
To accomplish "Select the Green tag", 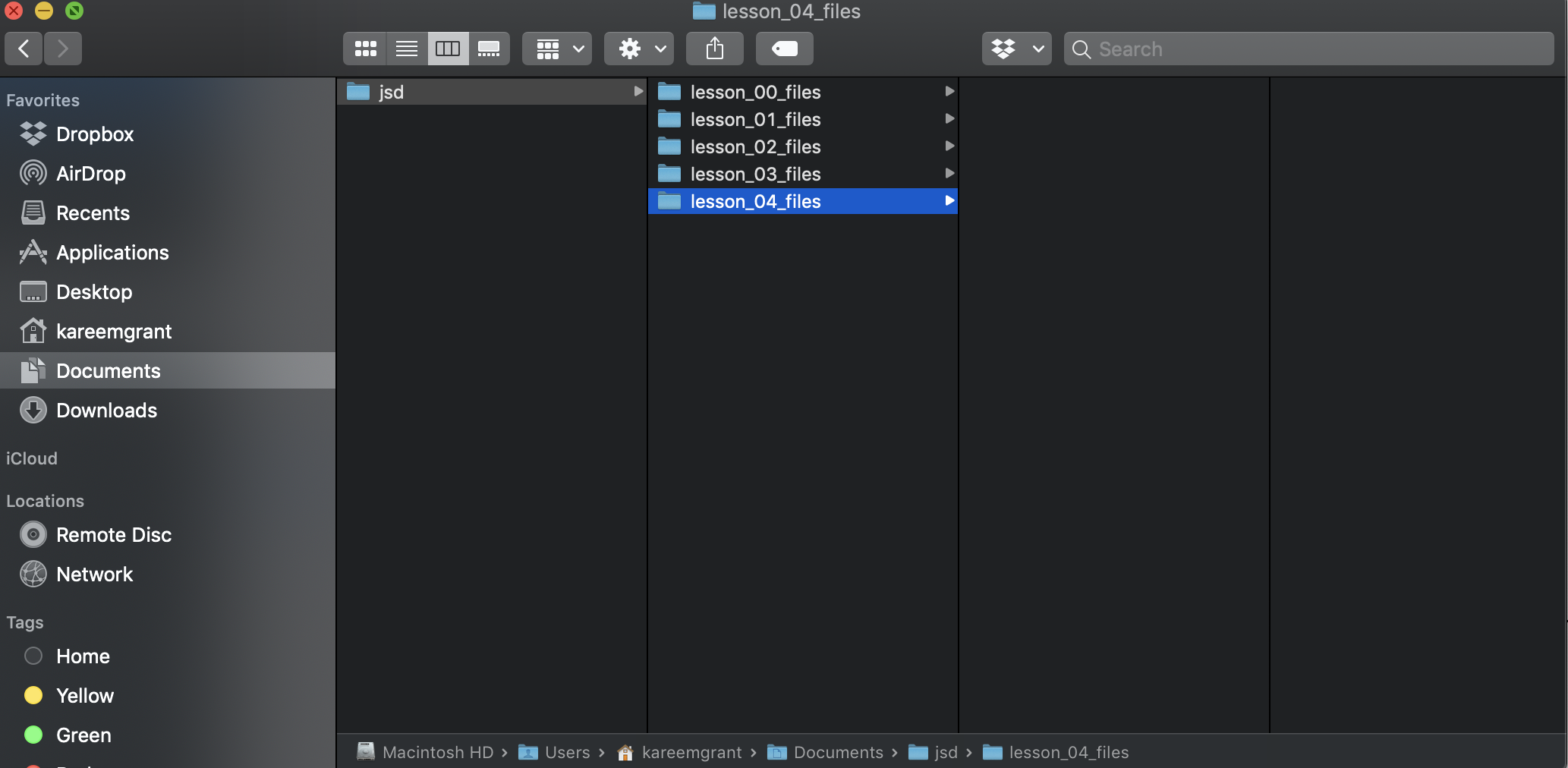I will [x=83, y=735].
